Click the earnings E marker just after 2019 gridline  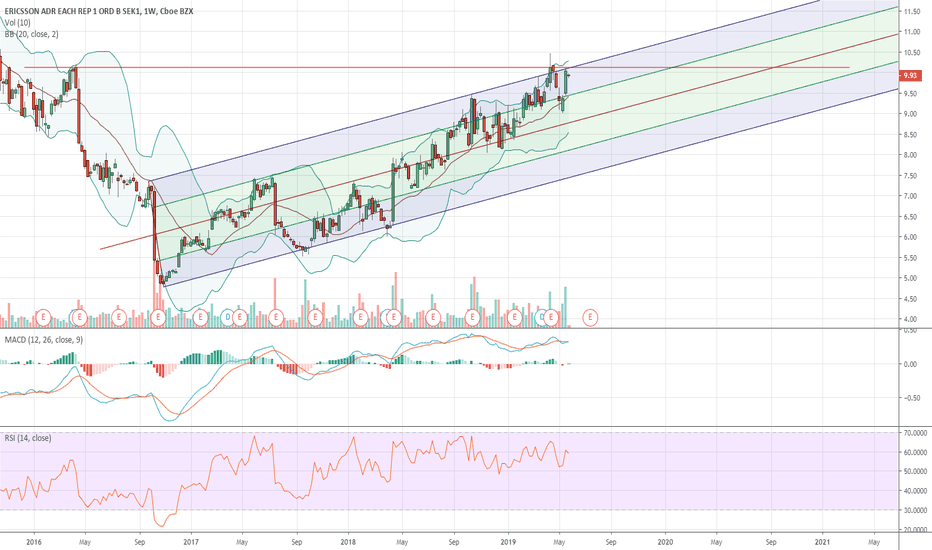click(x=515, y=318)
